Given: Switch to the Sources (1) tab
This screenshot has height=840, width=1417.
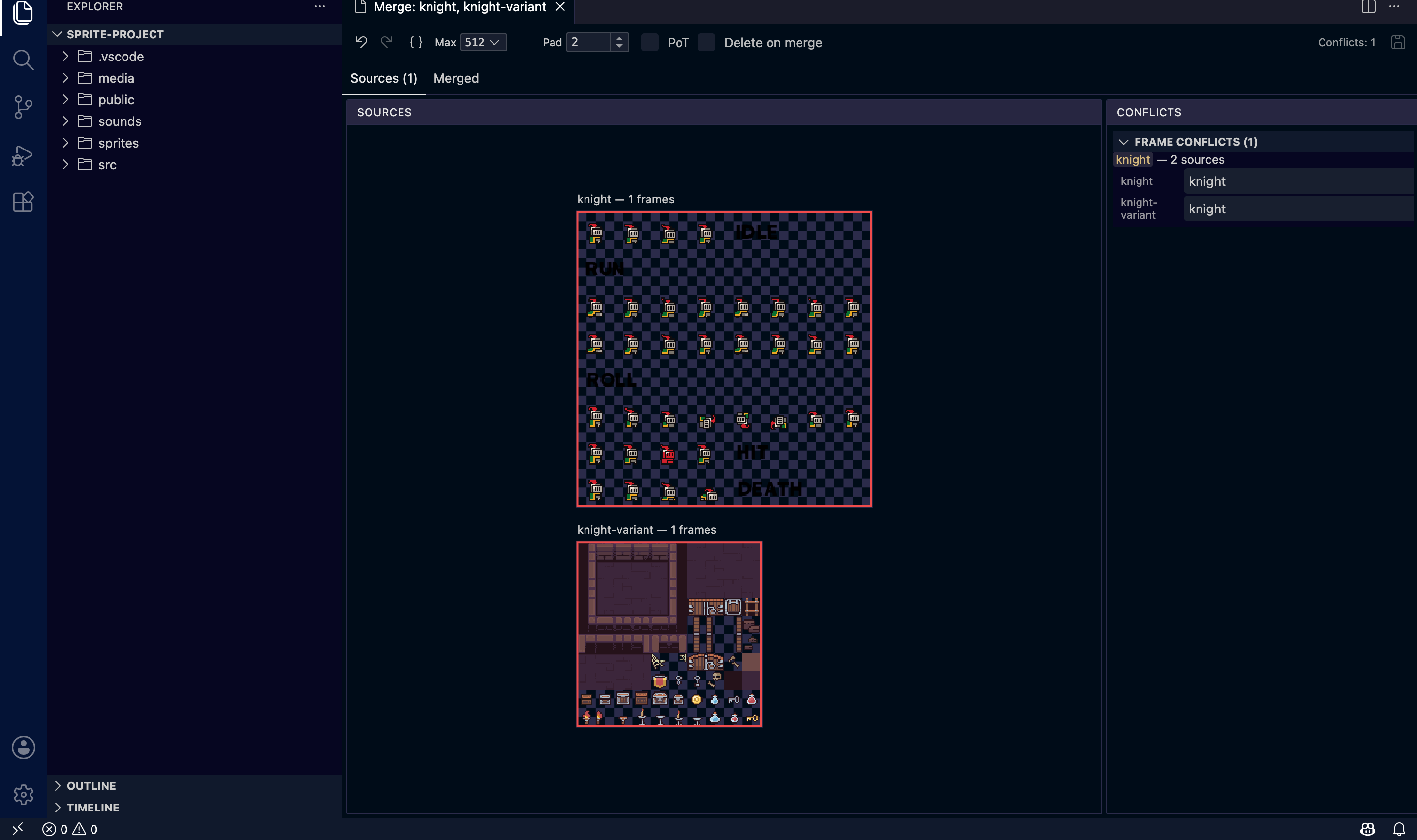Looking at the screenshot, I should point(383,78).
